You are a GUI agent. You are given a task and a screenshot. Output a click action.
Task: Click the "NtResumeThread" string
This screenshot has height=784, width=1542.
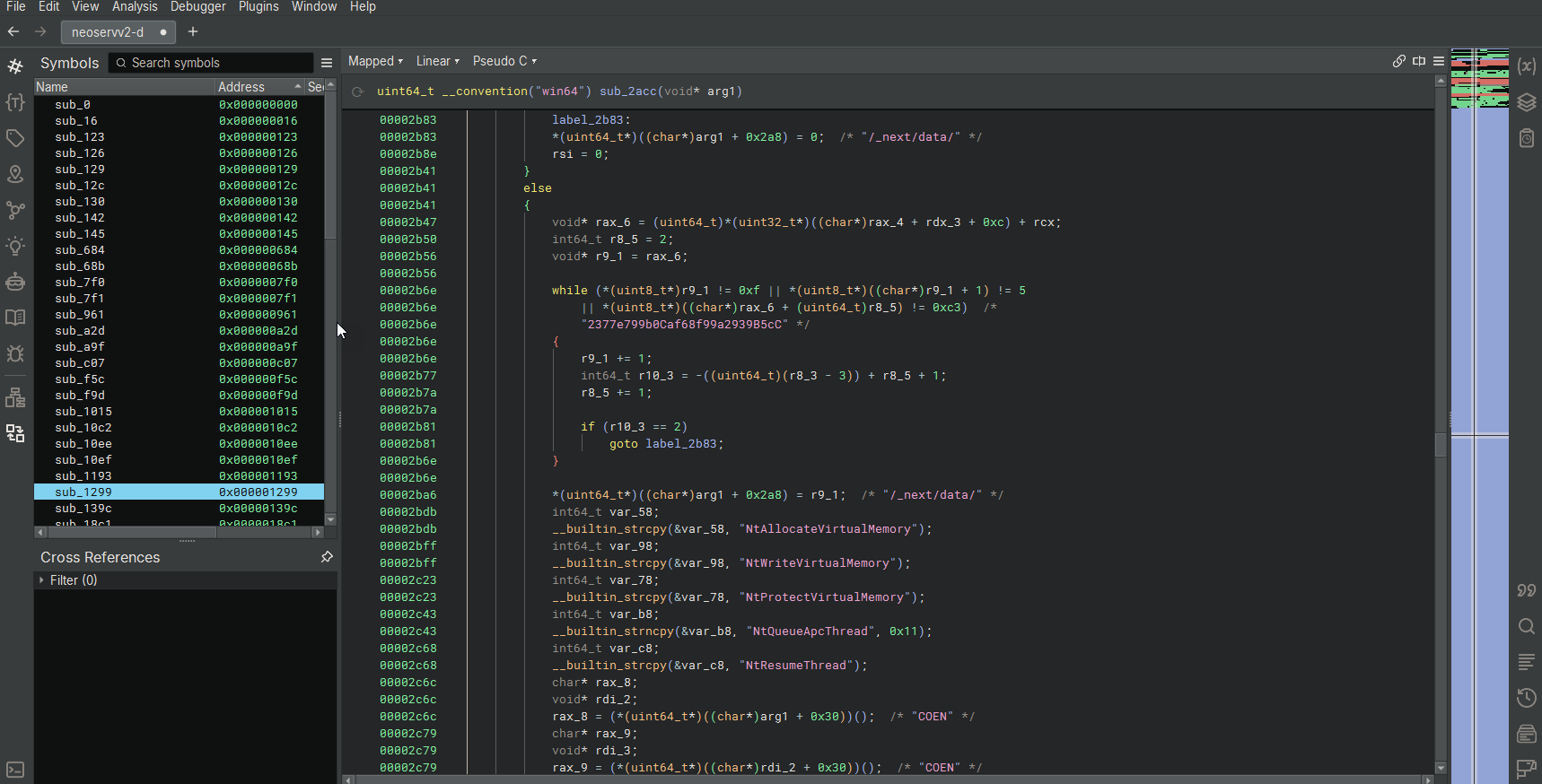(x=796, y=666)
